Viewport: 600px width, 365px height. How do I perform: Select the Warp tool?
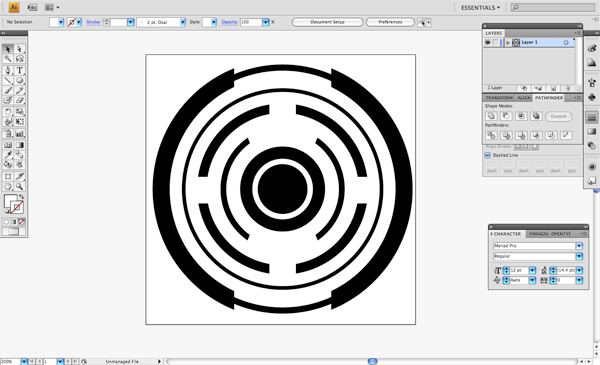[8, 122]
